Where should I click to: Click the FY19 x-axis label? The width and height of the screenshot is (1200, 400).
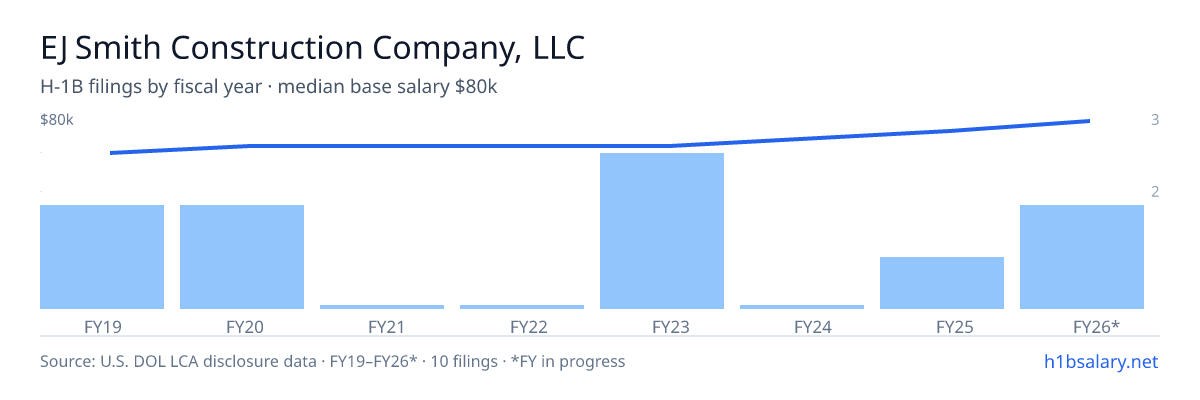coord(103,326)
